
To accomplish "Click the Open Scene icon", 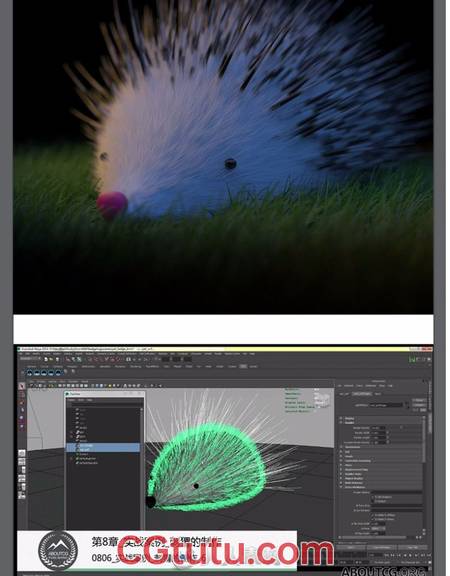I will (x=51, y=359).
